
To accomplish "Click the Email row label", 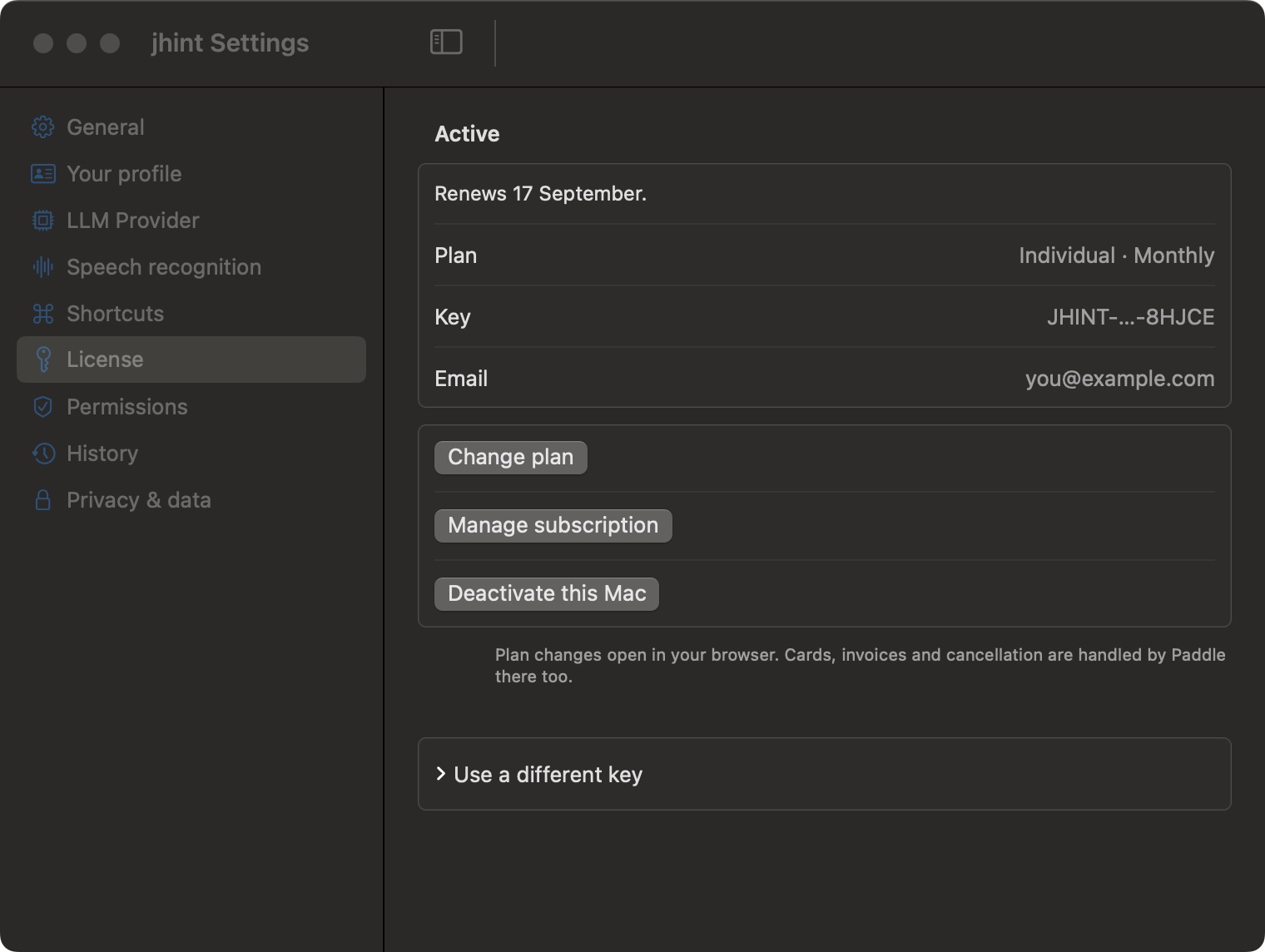I will [461, 379].
